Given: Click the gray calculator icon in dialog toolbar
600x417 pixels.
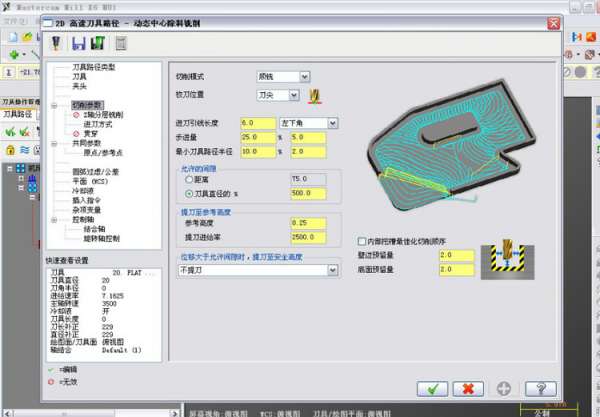Looking at the screenshot, I should pyautogui.click(x=121, y=43).
